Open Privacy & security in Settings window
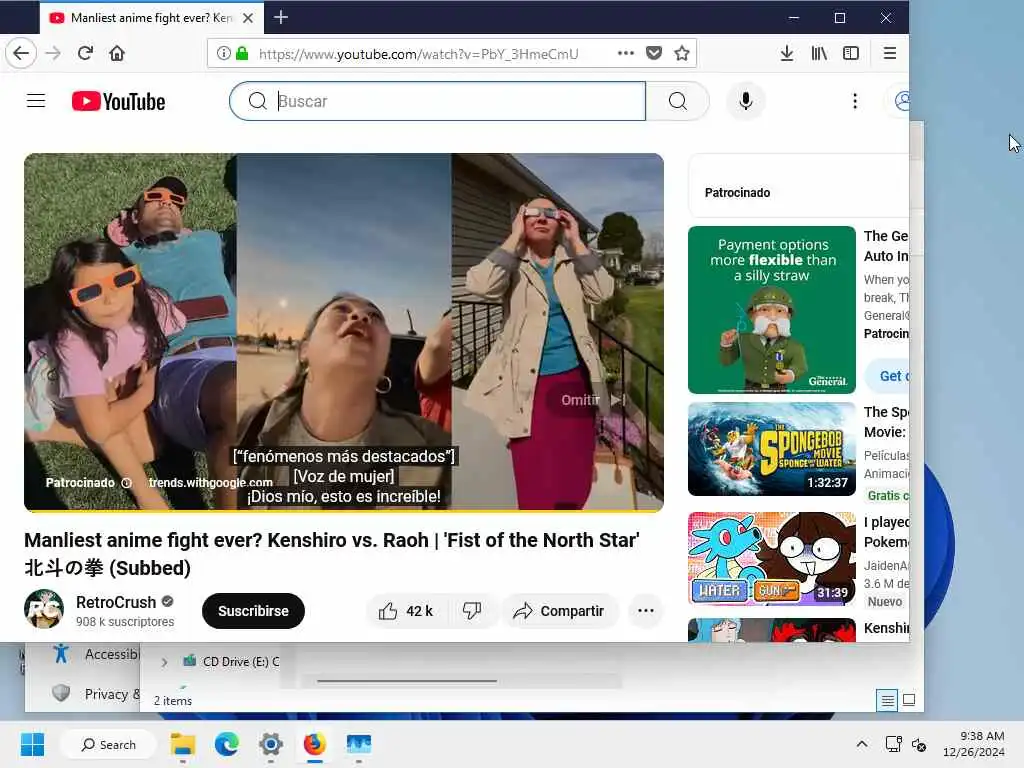The height and width of the screenshot is (768, 1024). click(x=95, y=694)
